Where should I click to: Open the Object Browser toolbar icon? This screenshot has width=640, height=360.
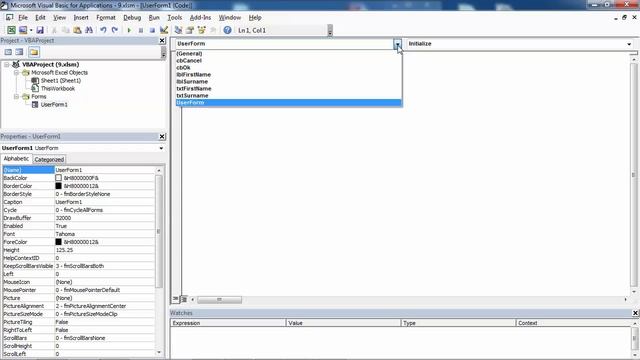pyautogui.click(x=202, y=30)
